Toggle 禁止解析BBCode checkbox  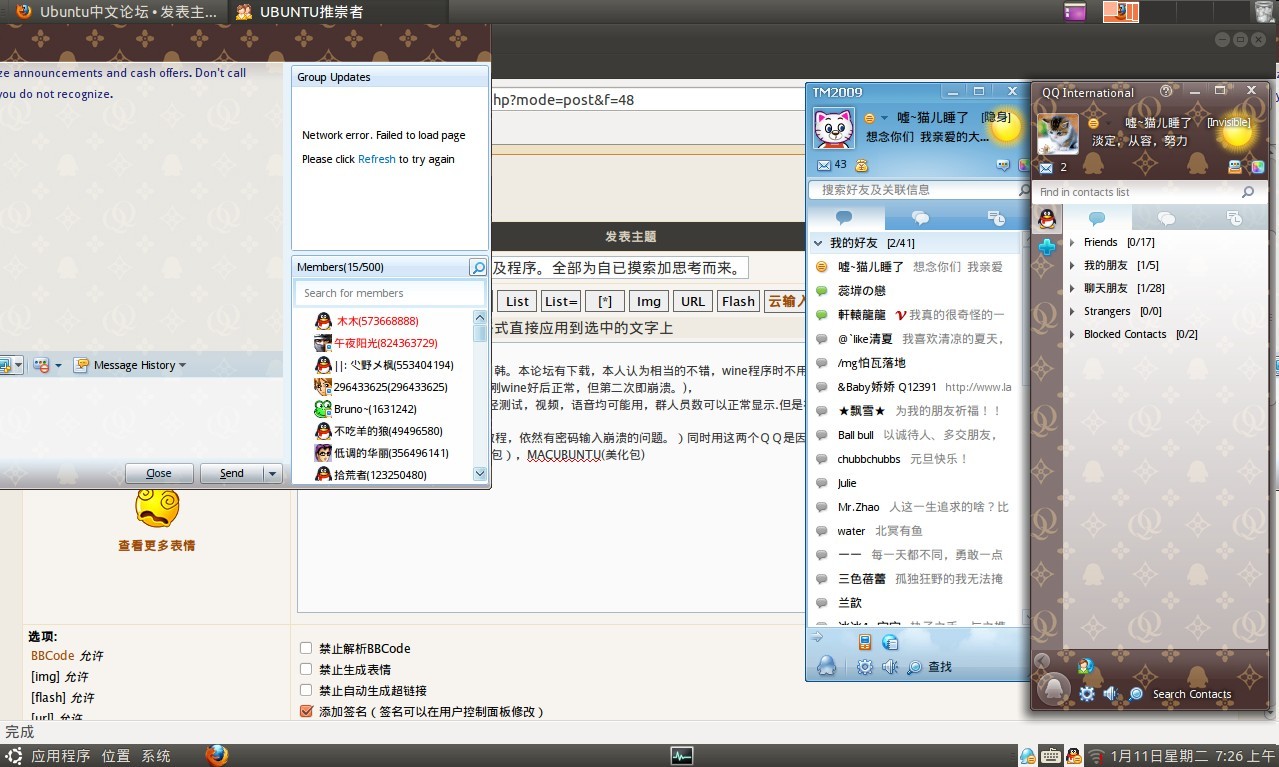[307, 648]
